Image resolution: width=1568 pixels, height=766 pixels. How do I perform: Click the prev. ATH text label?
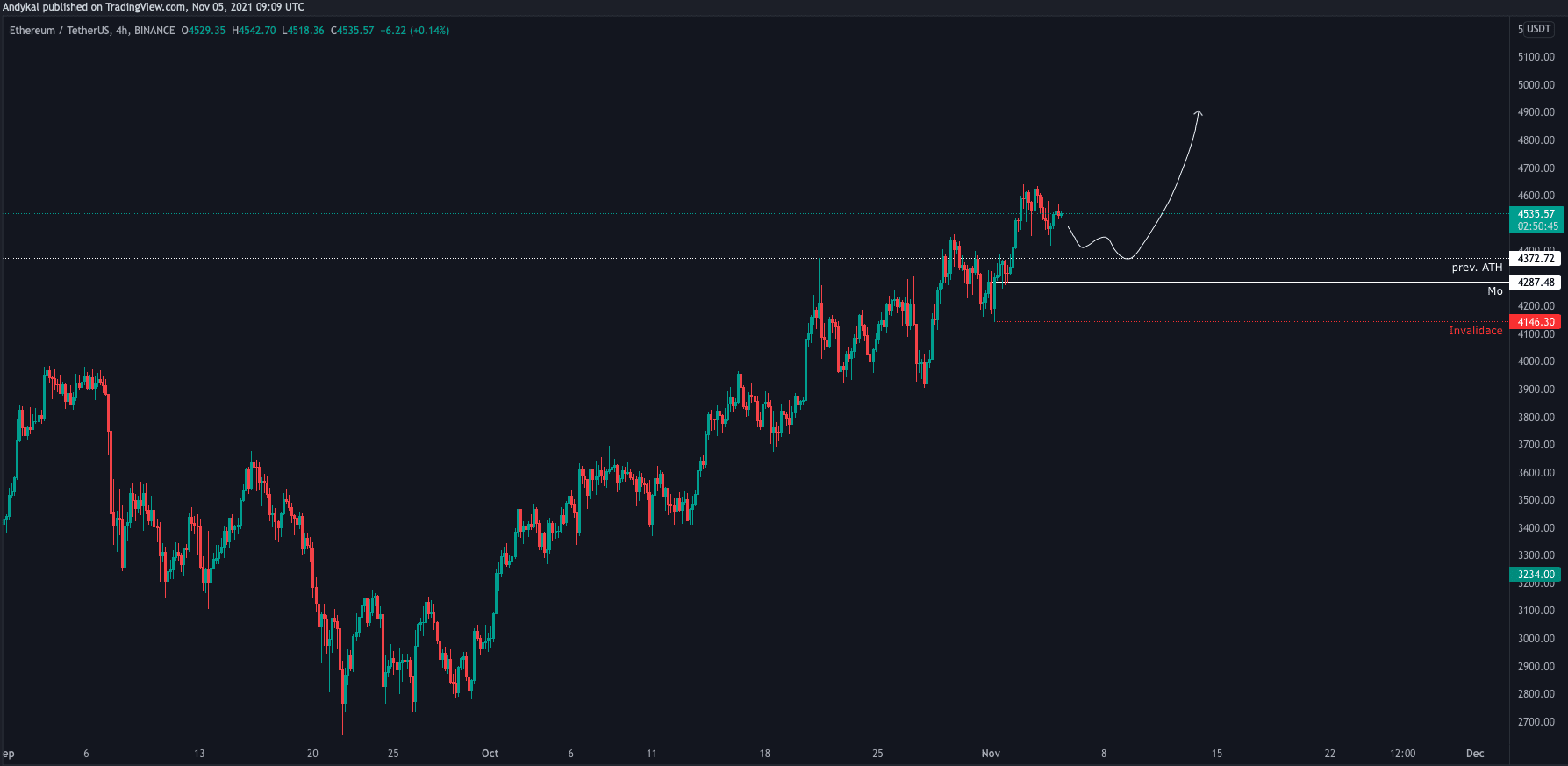[1477, 268]
